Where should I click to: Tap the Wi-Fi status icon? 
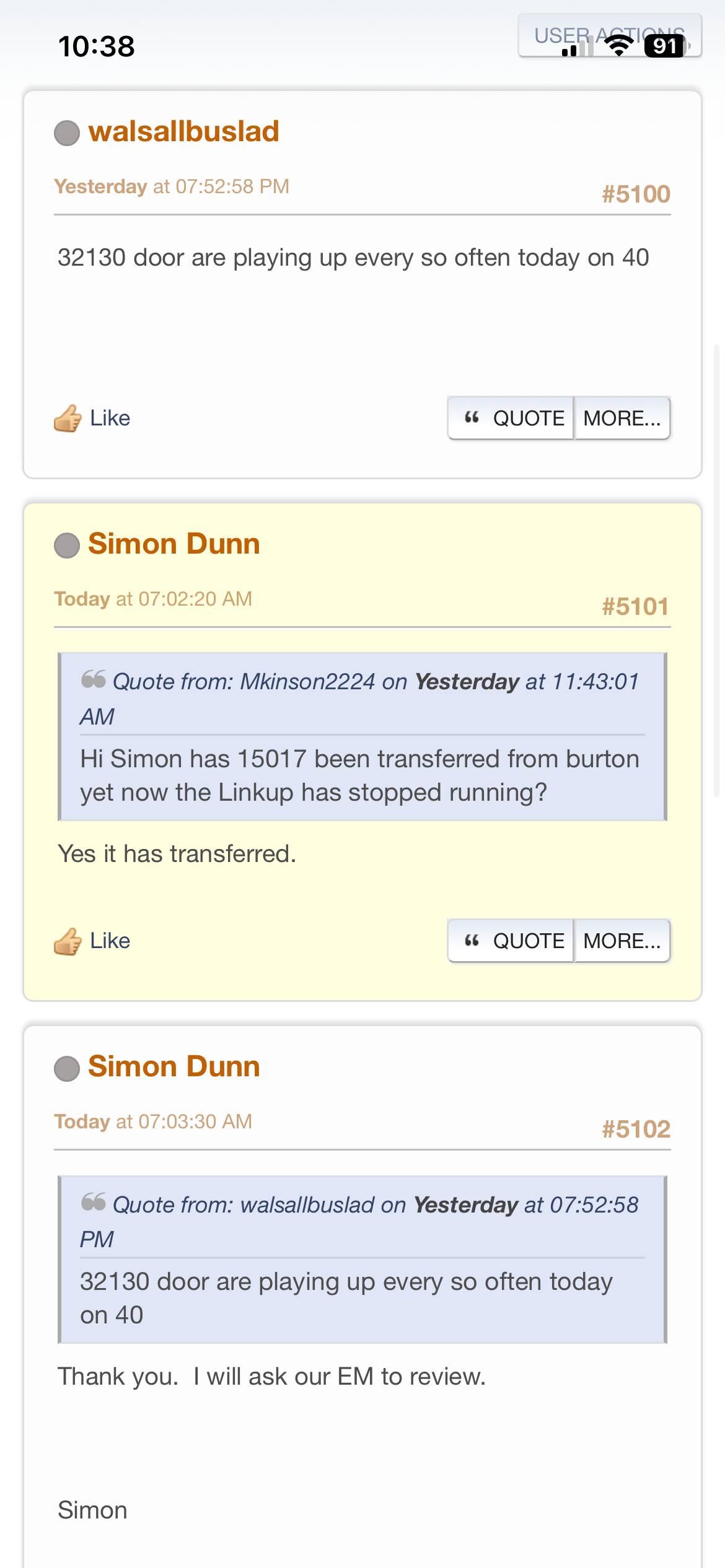(x=618, y=46)
